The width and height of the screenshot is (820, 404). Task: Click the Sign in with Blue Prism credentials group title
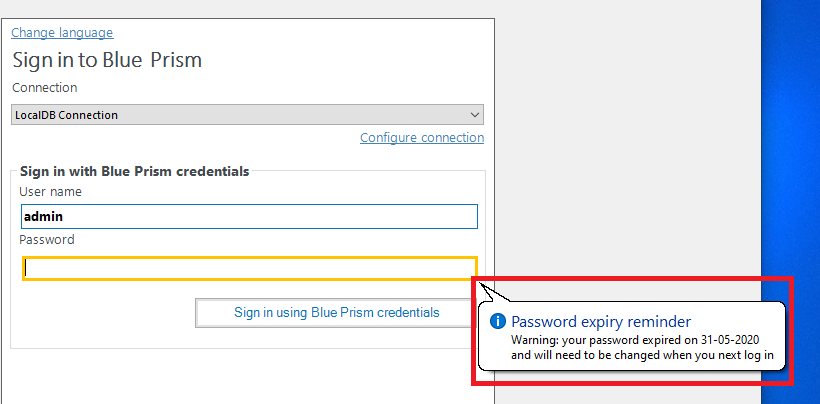[x=134, y=171]
